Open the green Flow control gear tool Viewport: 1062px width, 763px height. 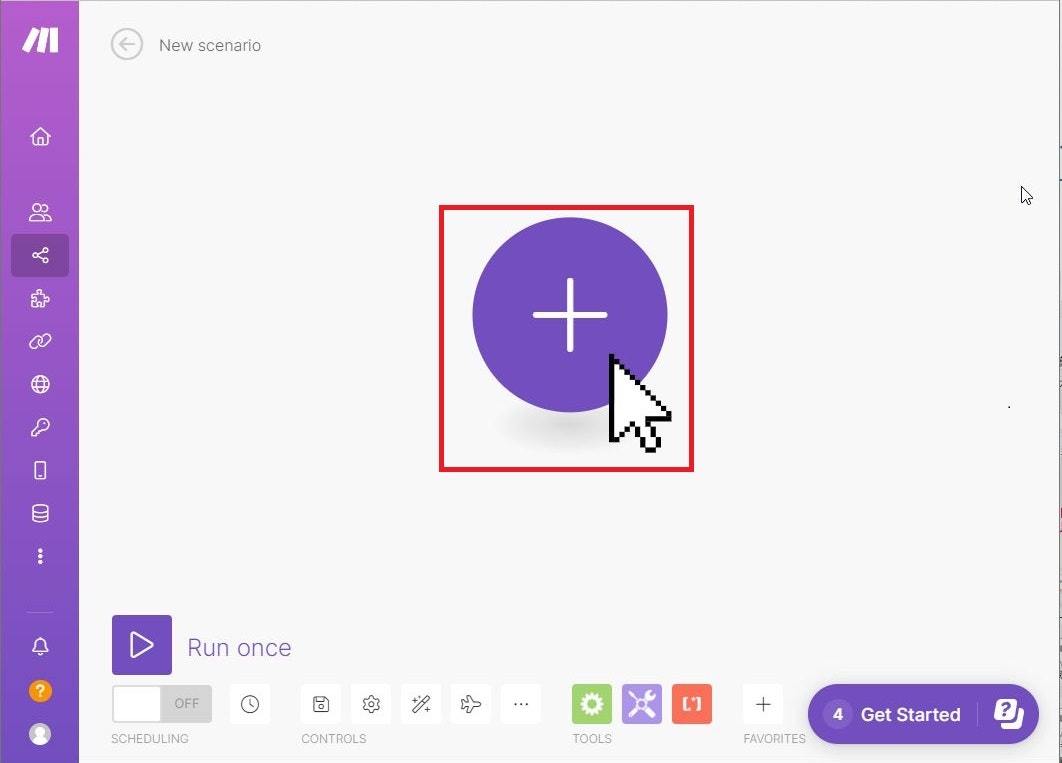[x=592, y=704]
